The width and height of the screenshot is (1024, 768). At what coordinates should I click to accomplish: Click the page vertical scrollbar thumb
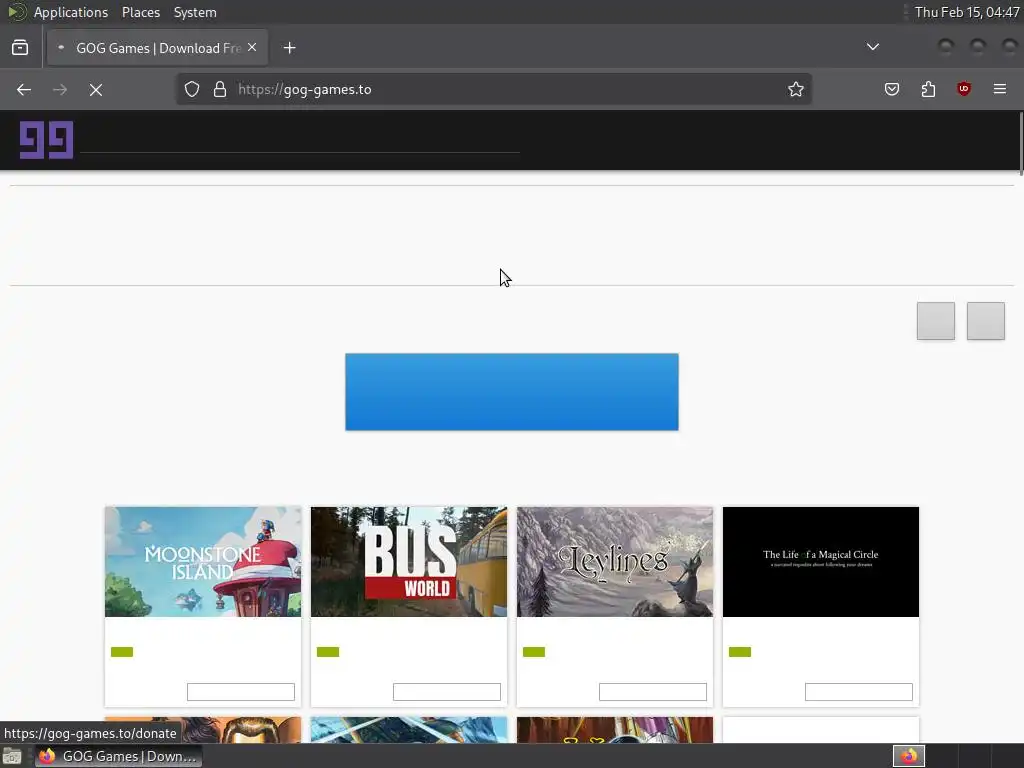tap(1021, 144)
